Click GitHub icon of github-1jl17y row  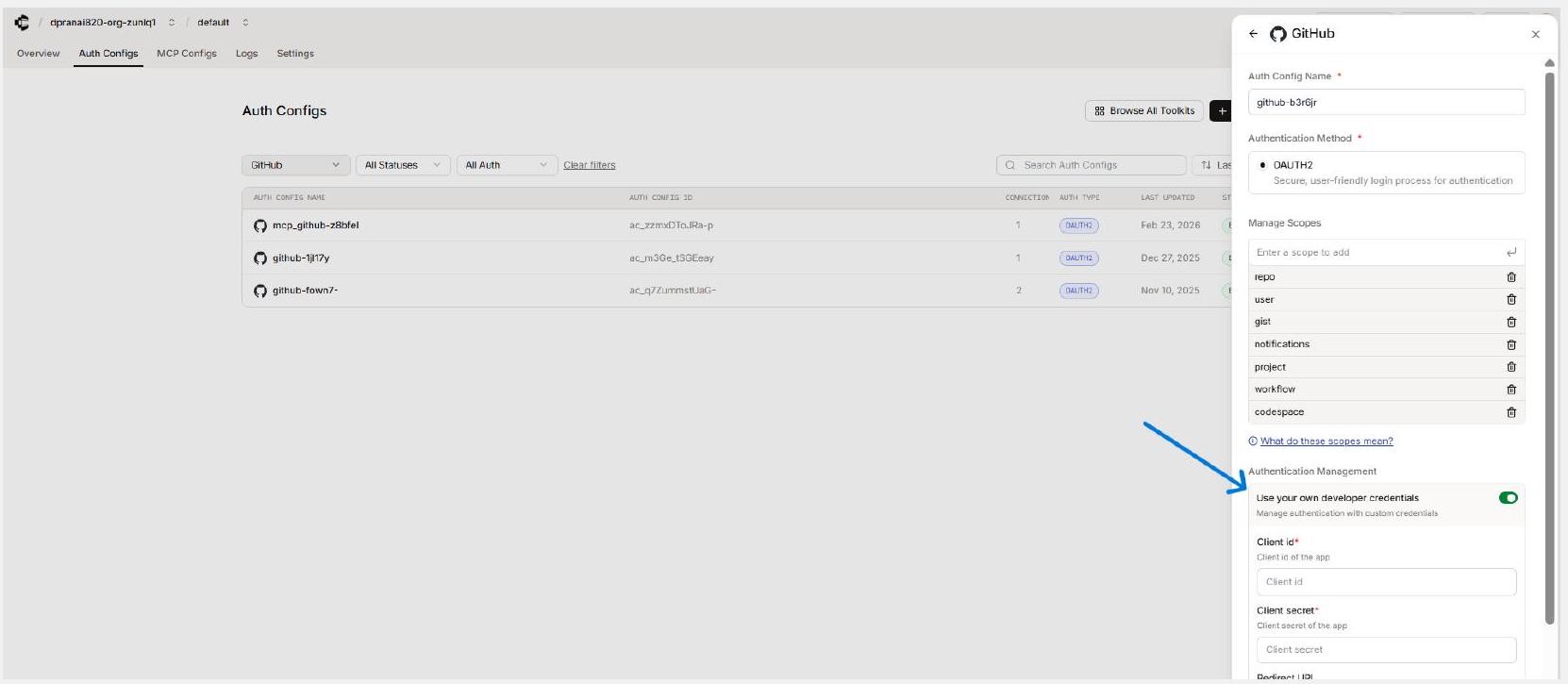click(x=260, y=259)
